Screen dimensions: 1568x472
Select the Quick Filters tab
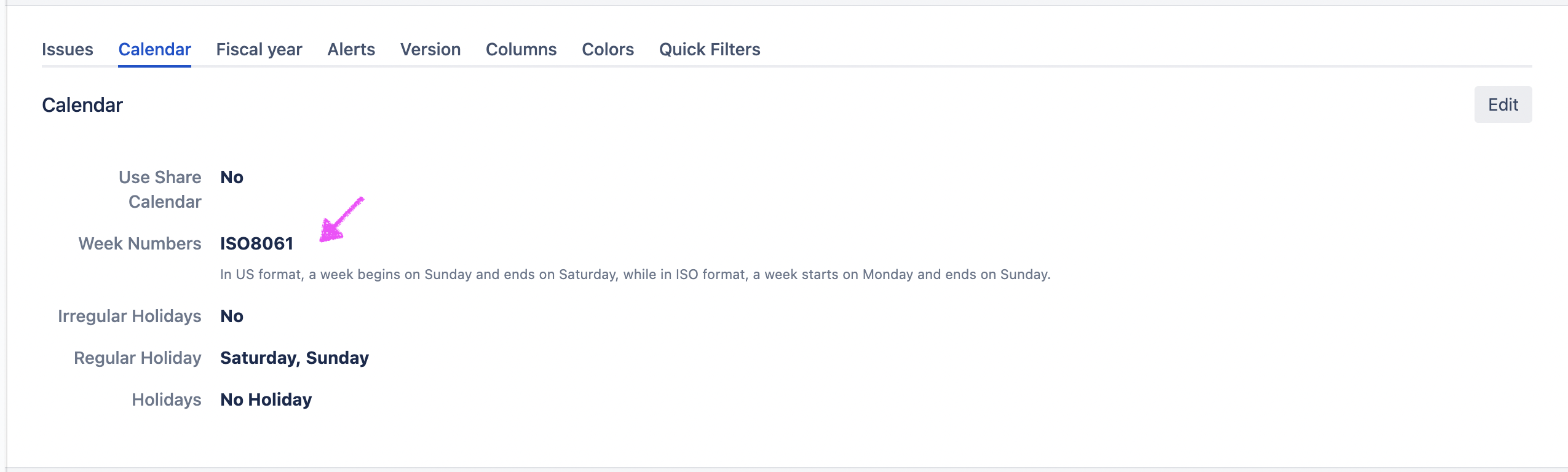(710, 49)
